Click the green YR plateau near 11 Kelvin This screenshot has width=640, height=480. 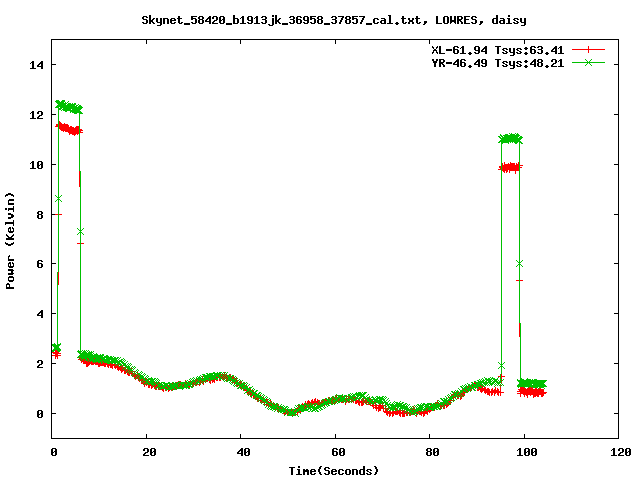[x=511, y=139]
